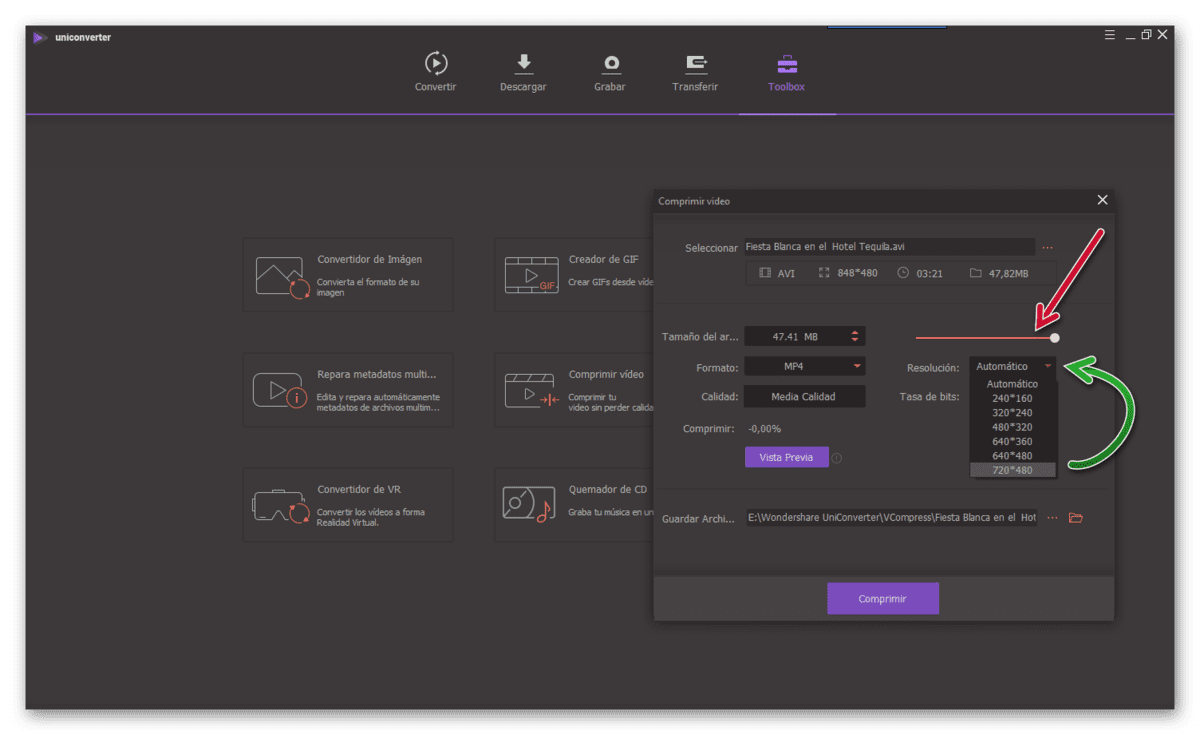Click the Comprimir button
1200x735 pixels.
click(x=883, y=599)
